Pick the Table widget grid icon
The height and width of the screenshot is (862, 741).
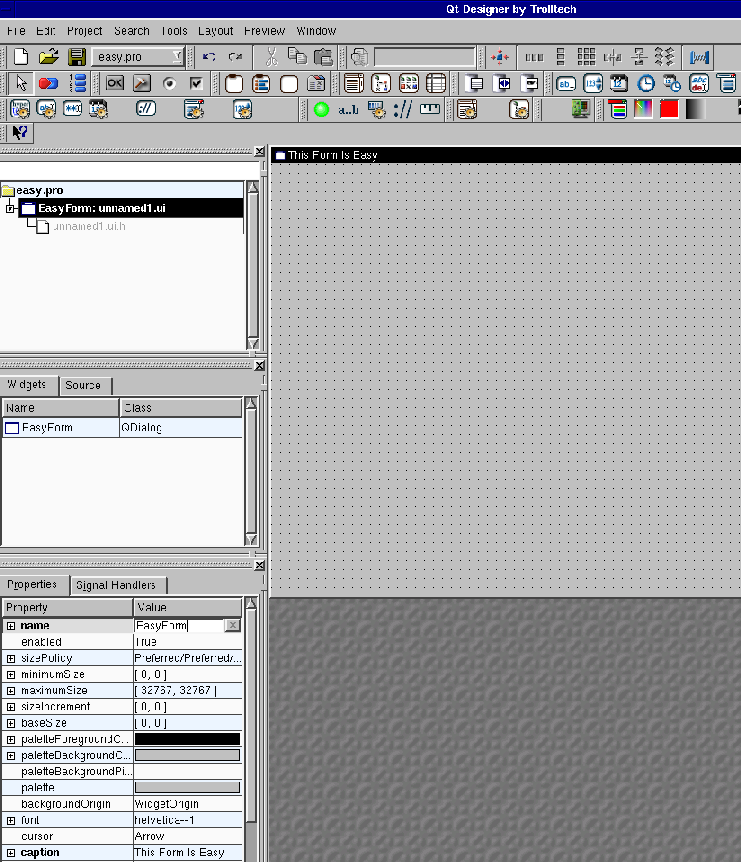tap(436, 84)
